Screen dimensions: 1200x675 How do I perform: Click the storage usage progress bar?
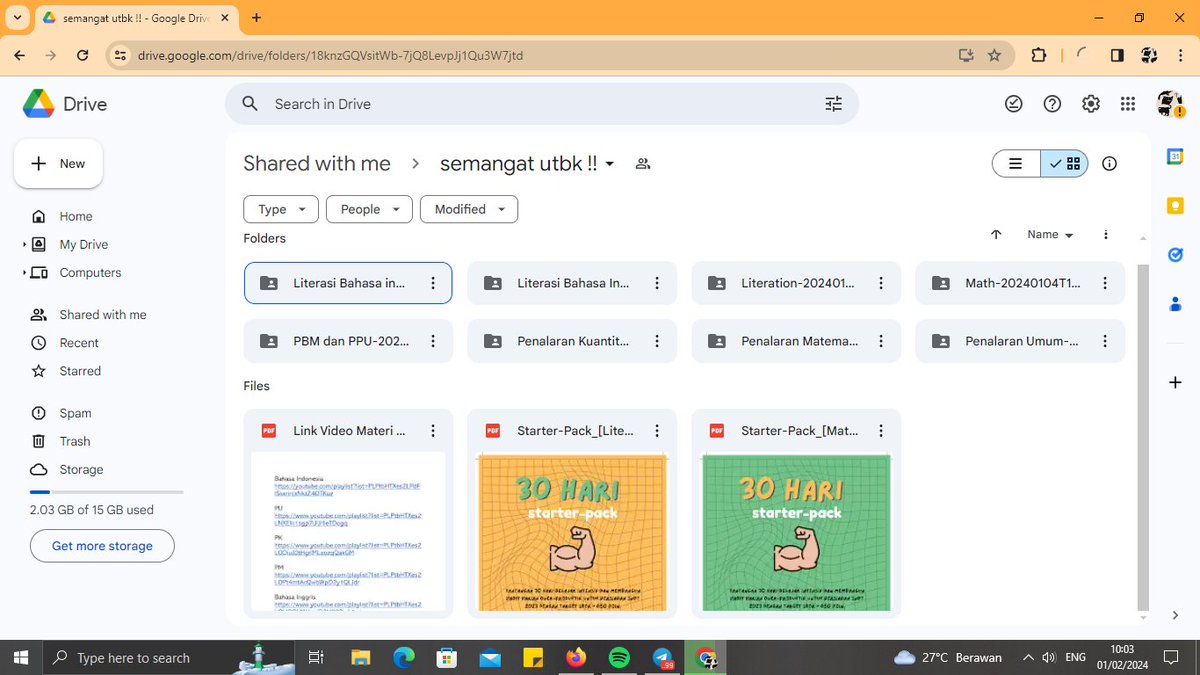pos(106,492)
